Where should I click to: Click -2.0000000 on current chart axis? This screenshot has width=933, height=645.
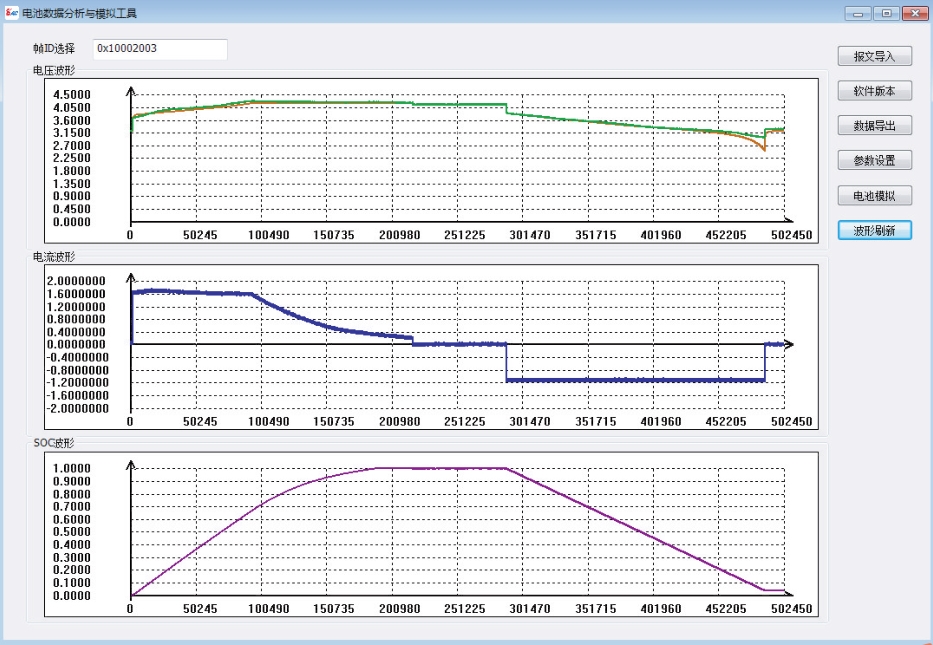click(x=78, y=408)
